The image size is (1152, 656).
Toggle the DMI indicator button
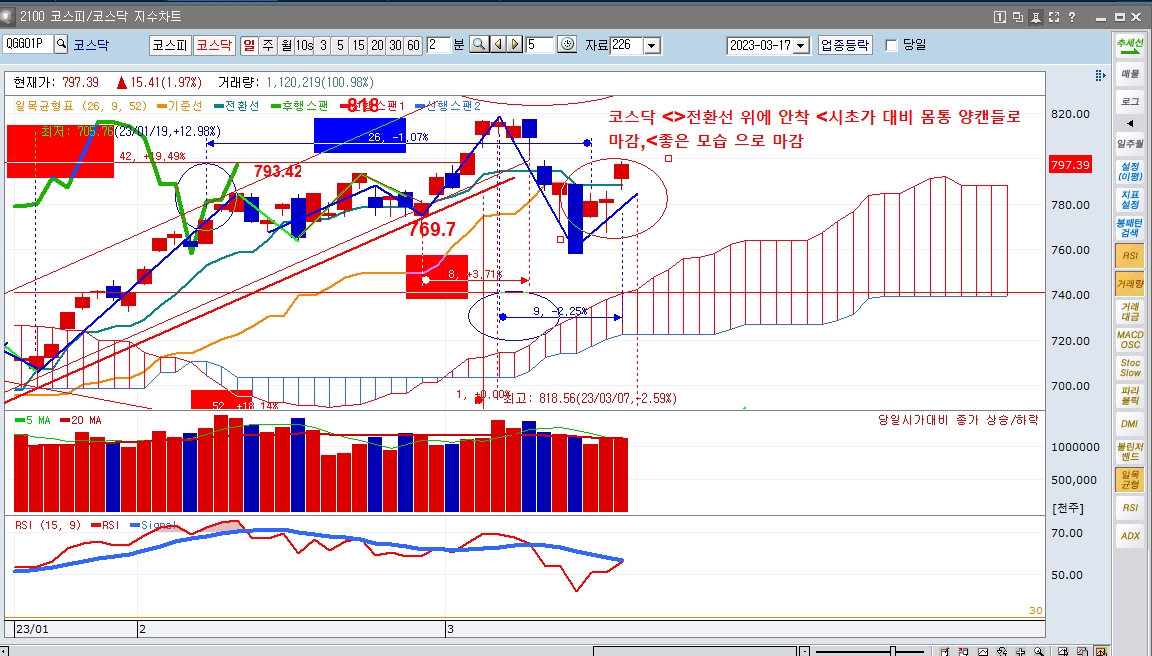1130,424
